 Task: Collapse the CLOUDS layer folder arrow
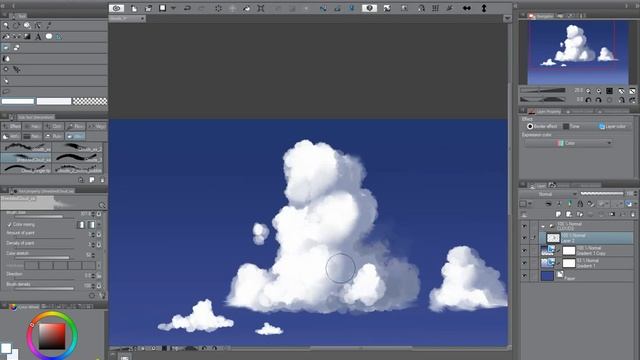click(543, 226)
